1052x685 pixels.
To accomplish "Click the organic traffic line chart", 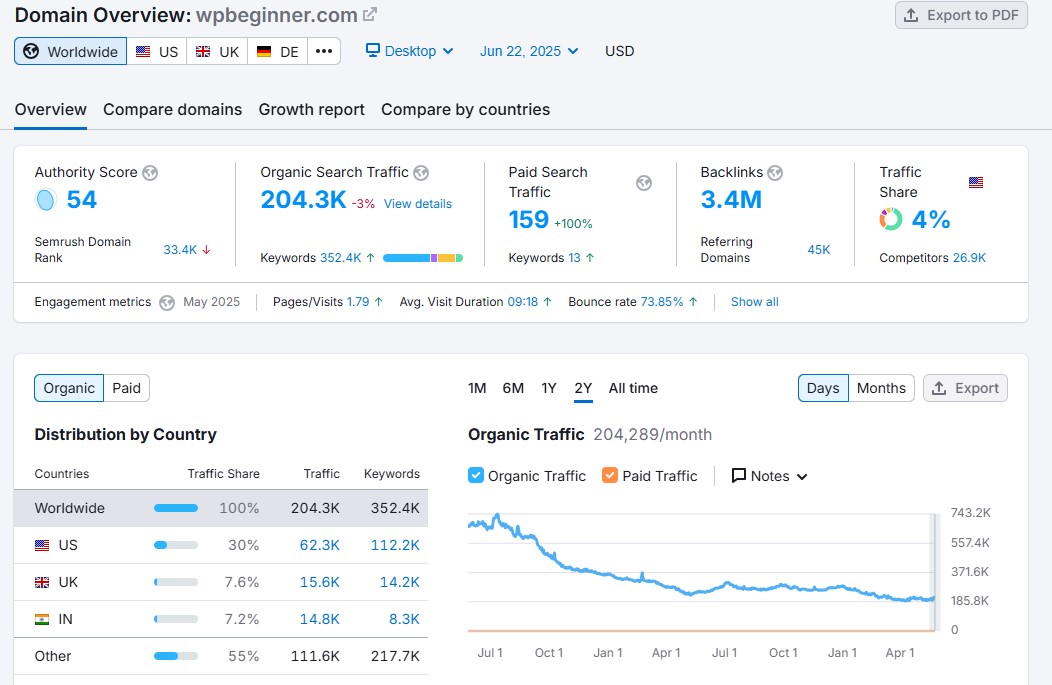I will pyautogui.click(x=701, y=572).
